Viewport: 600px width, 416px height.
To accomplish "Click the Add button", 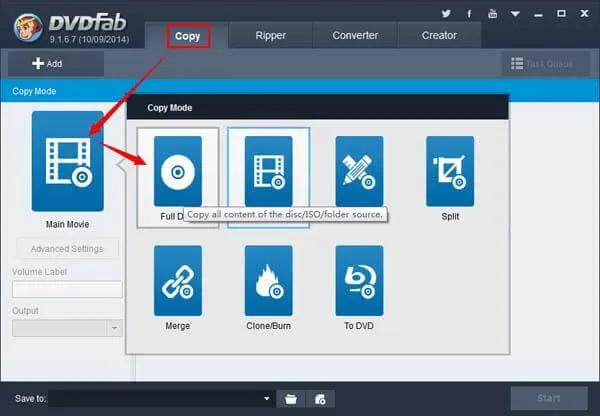I will tap(47, 63).
